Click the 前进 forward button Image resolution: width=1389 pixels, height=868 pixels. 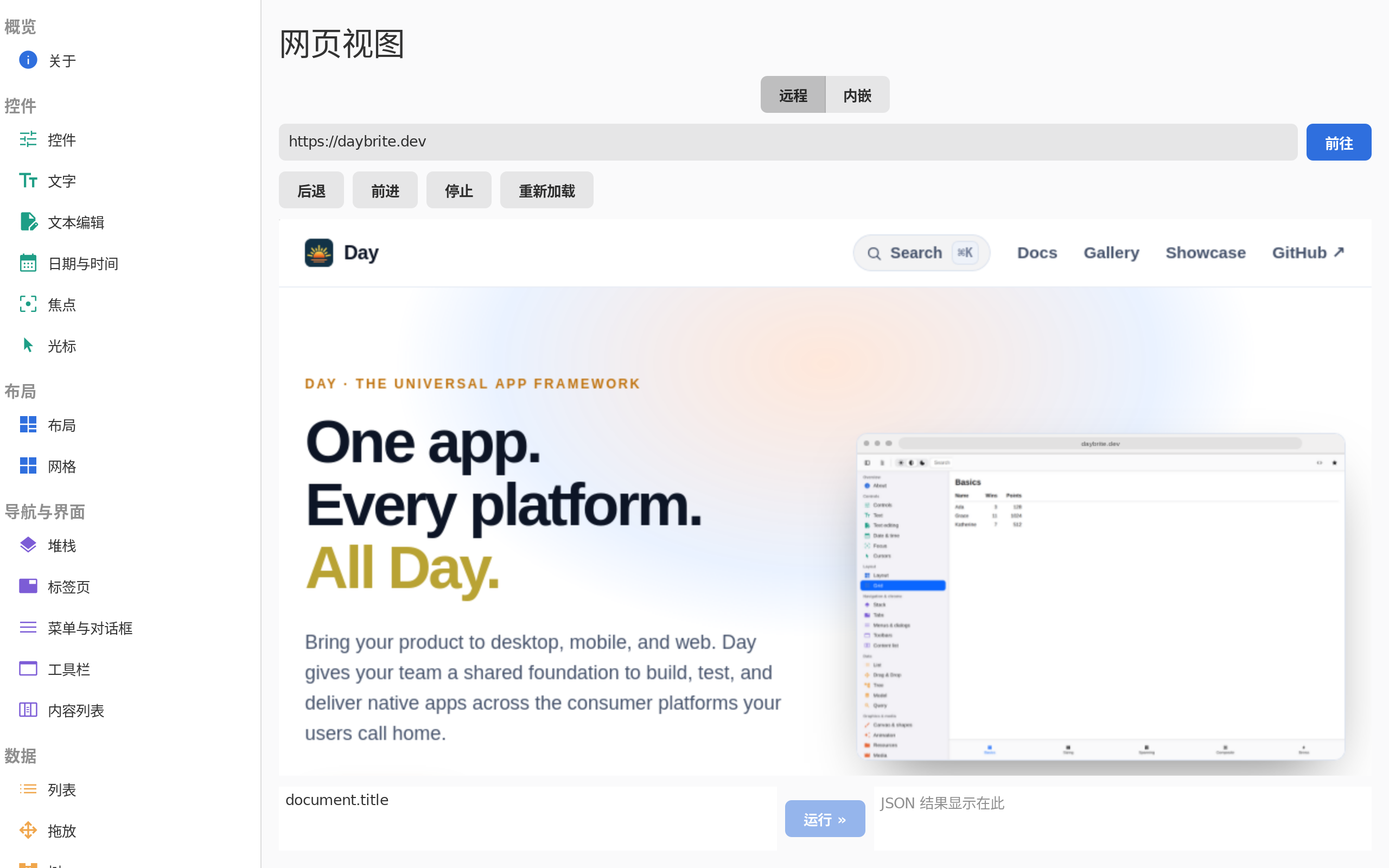385,190
